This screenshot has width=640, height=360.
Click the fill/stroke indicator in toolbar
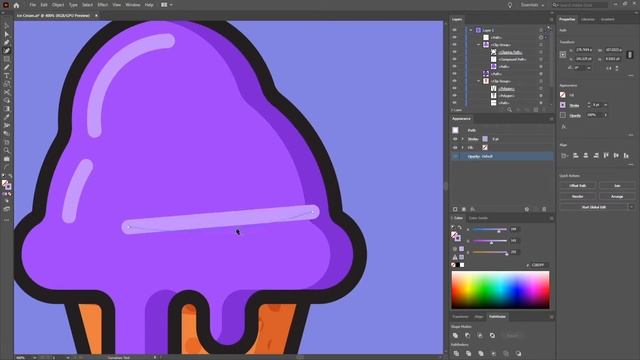(x=7, y=184)
